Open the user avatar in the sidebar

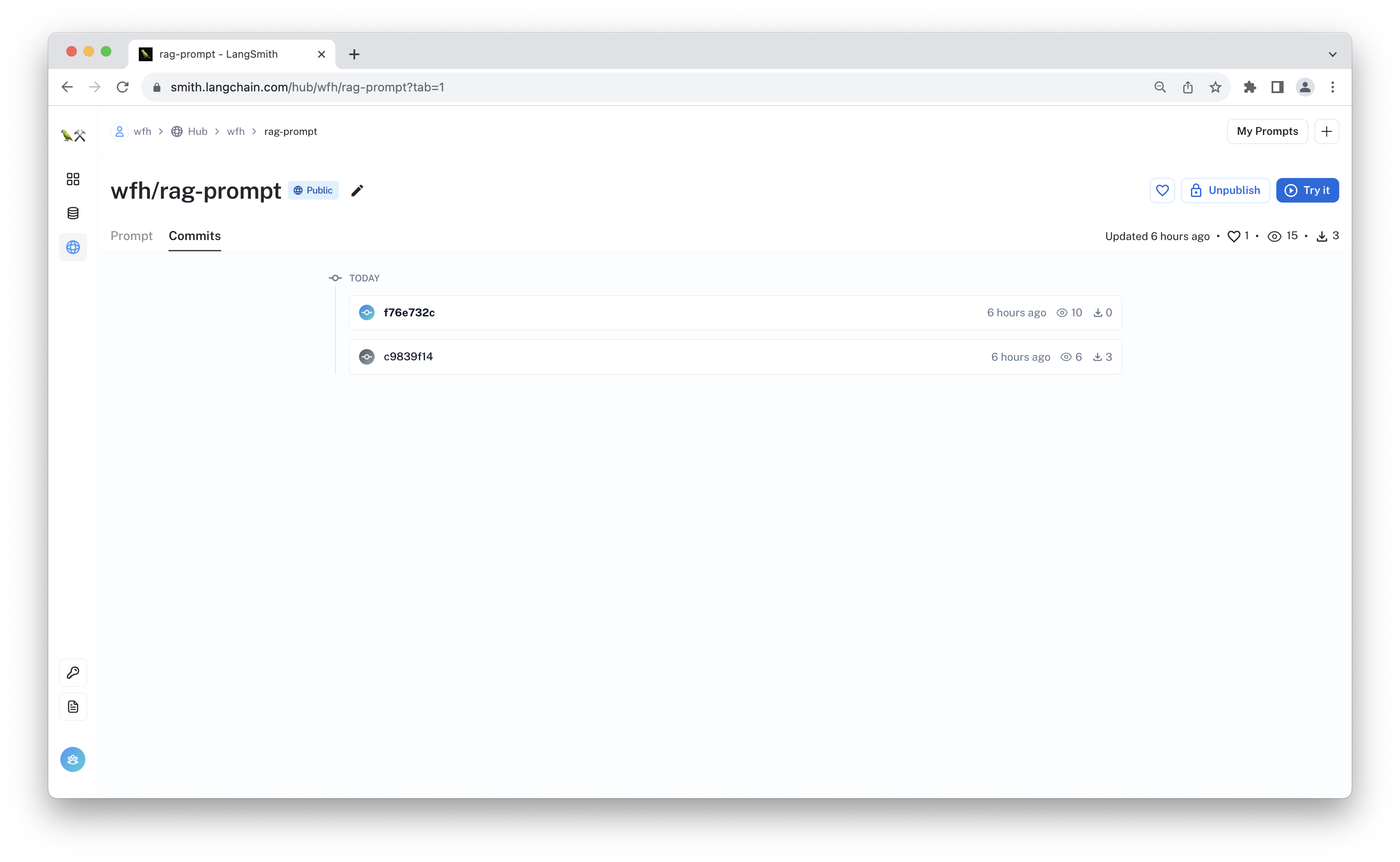tap(73, 759)
